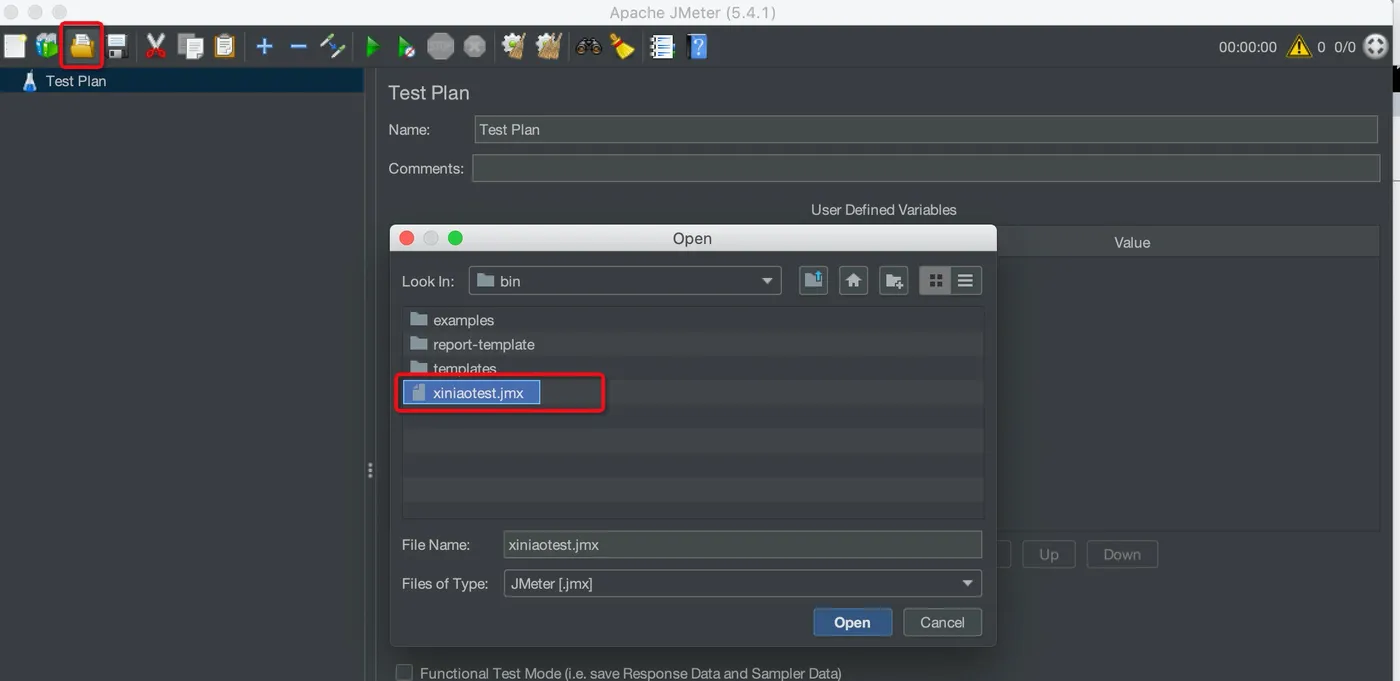
Task: Click the Open button in dialog
Action: [x=852, y=622]
